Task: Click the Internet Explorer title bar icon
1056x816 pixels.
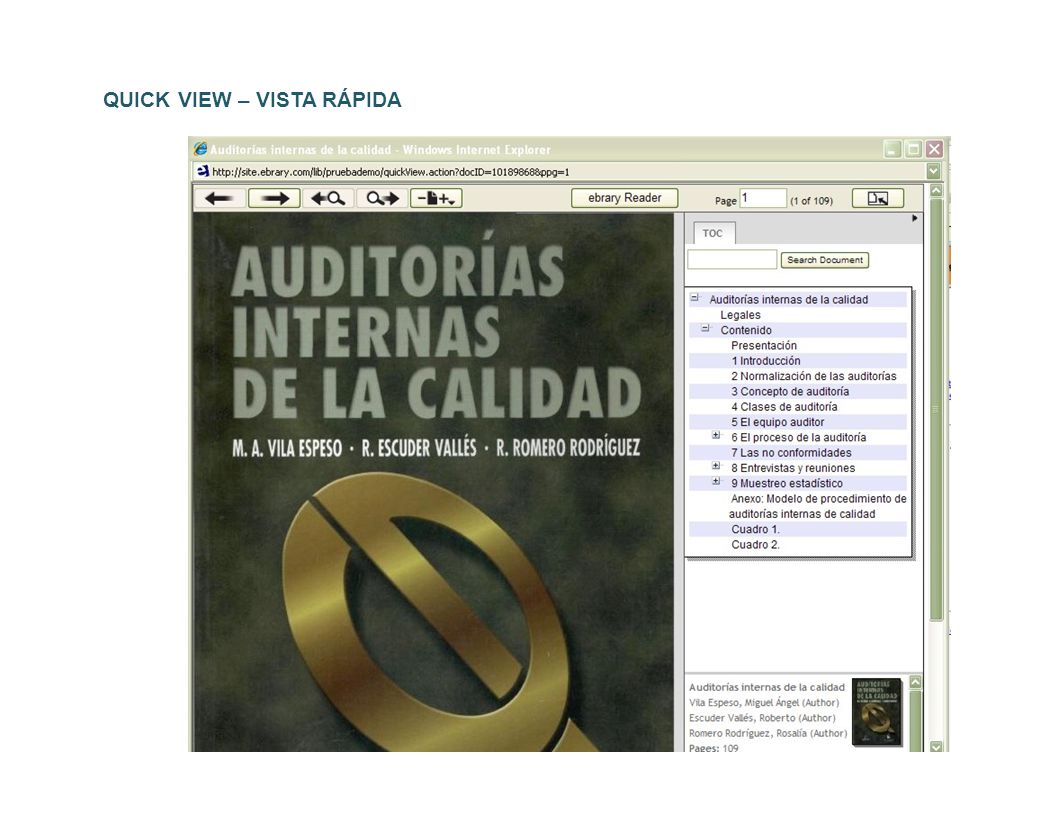Action: [200, 149]
